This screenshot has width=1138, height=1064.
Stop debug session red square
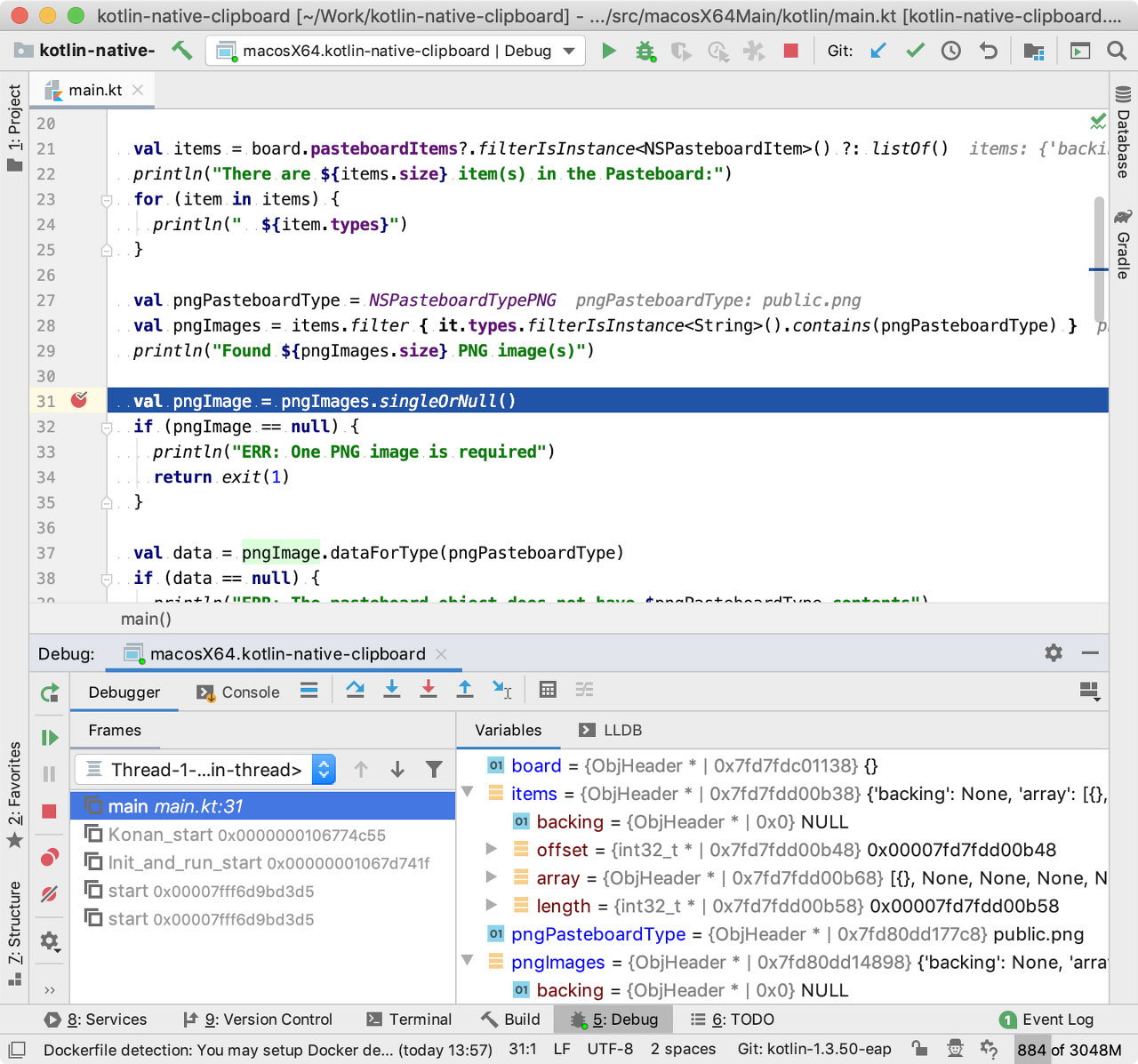50,811
